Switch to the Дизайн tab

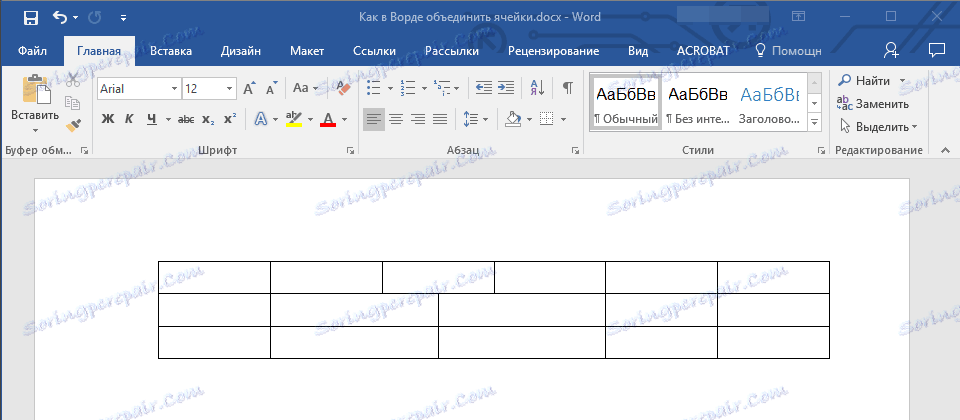click(241, 51)
